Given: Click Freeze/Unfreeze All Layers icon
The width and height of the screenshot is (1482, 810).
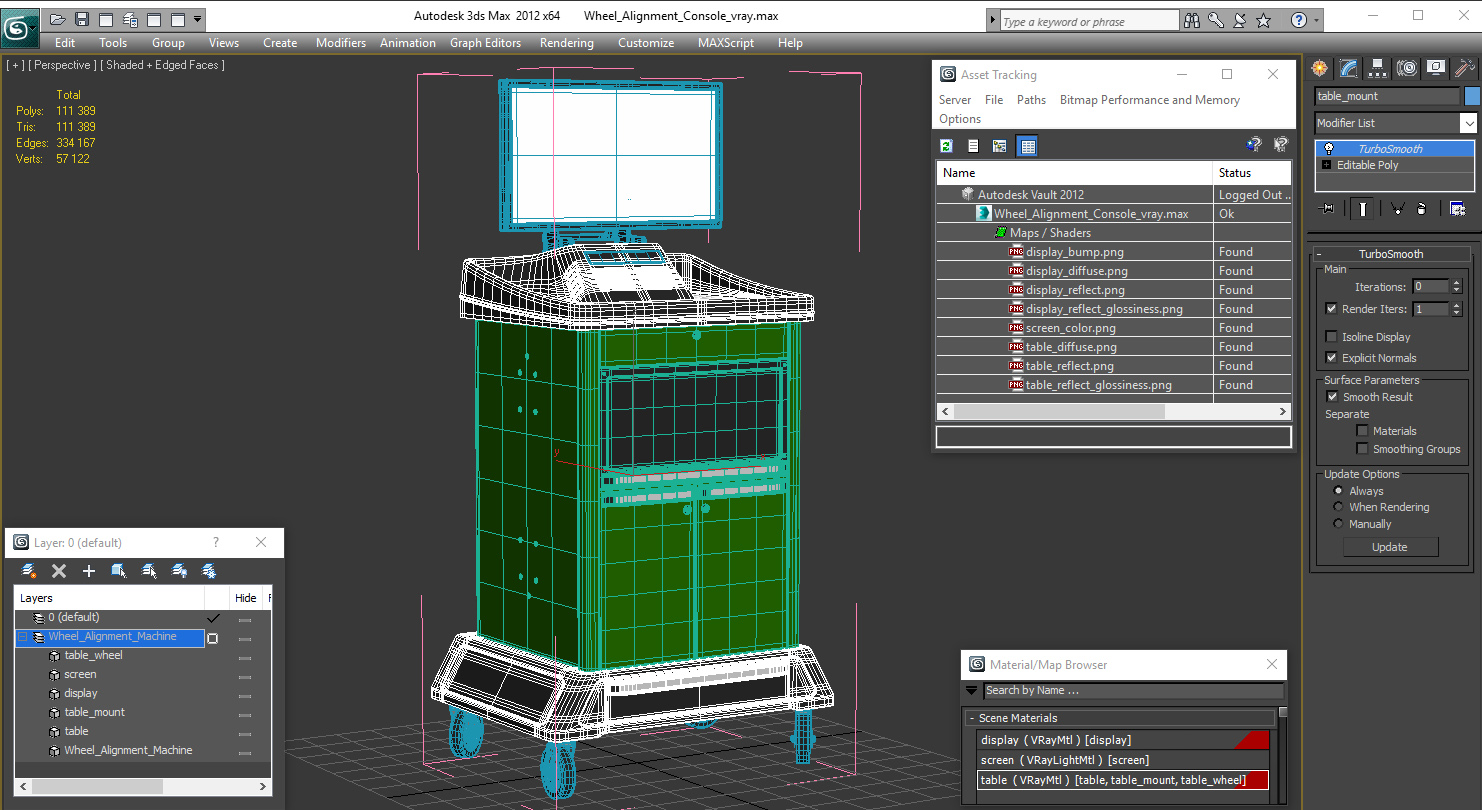Looking at the screenshot, I should pyautogui.click(x=209, y=571).
